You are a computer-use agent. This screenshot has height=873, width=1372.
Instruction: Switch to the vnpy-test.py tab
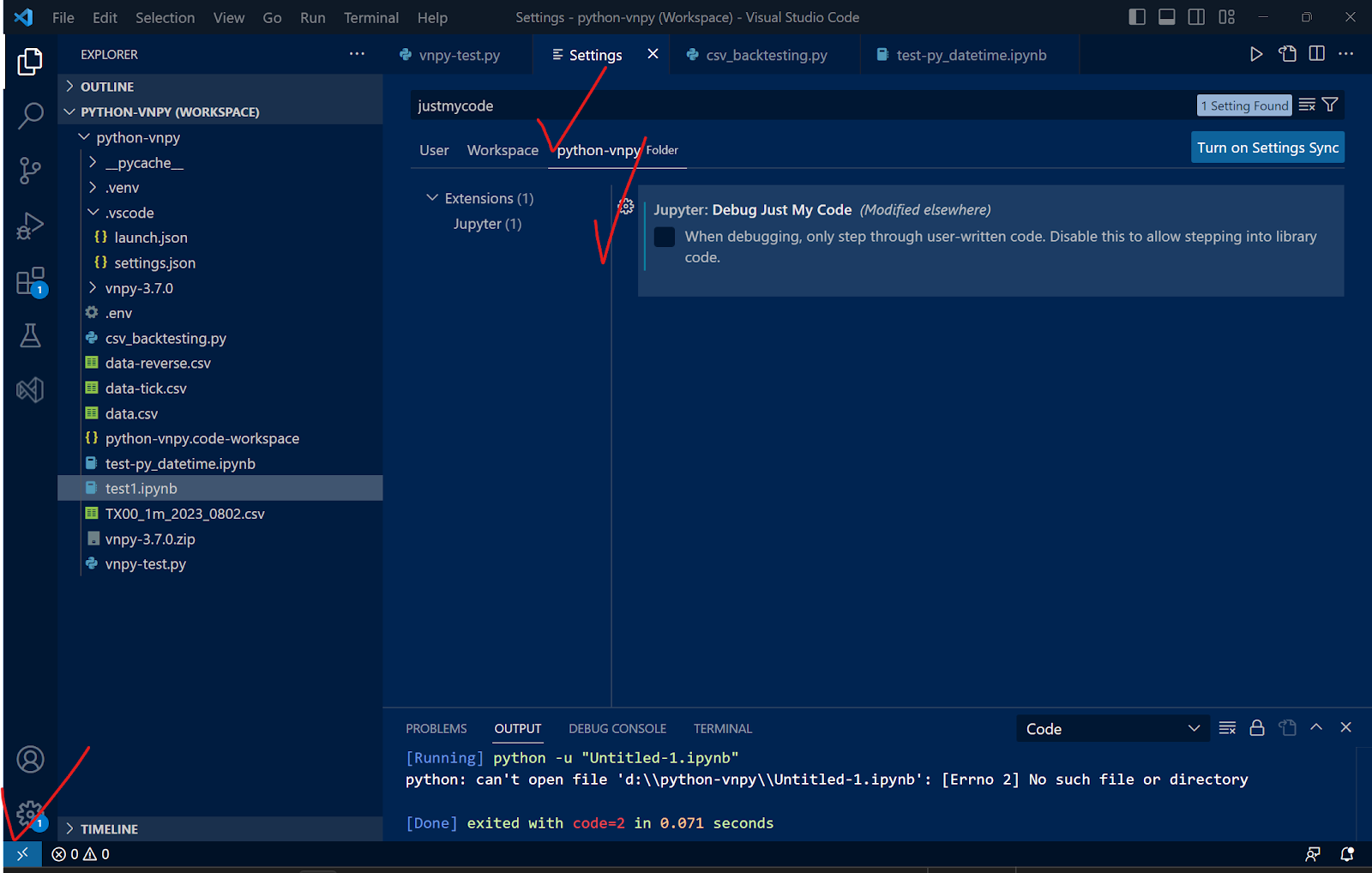click(x=458, y=55)
